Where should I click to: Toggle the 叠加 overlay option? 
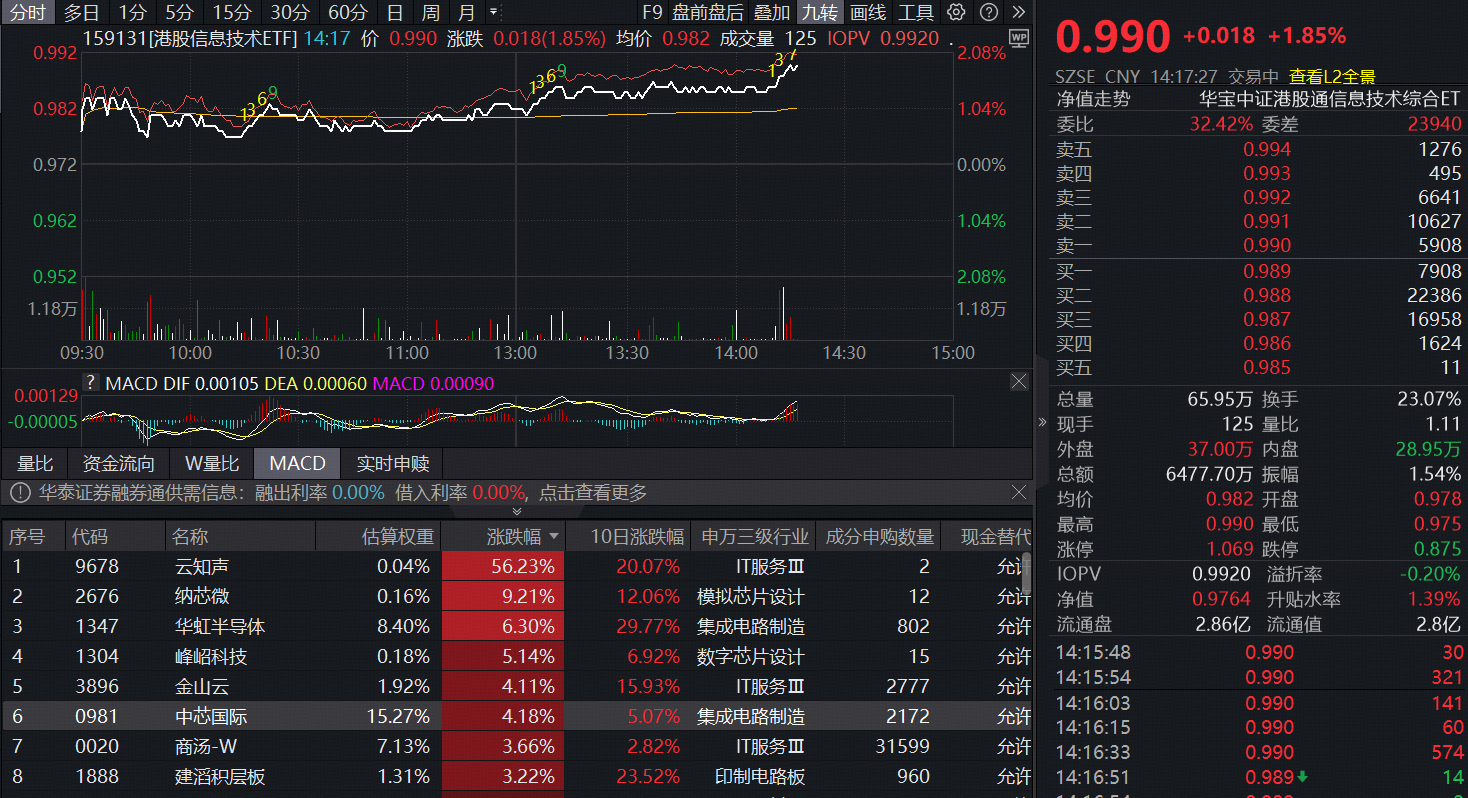(x=771, y=13)
